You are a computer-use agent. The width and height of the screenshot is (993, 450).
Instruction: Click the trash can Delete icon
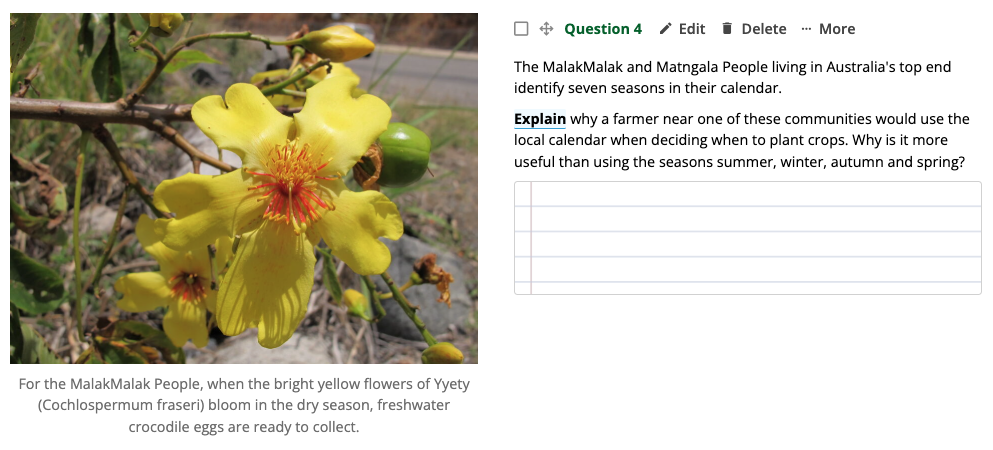point(727,29)
